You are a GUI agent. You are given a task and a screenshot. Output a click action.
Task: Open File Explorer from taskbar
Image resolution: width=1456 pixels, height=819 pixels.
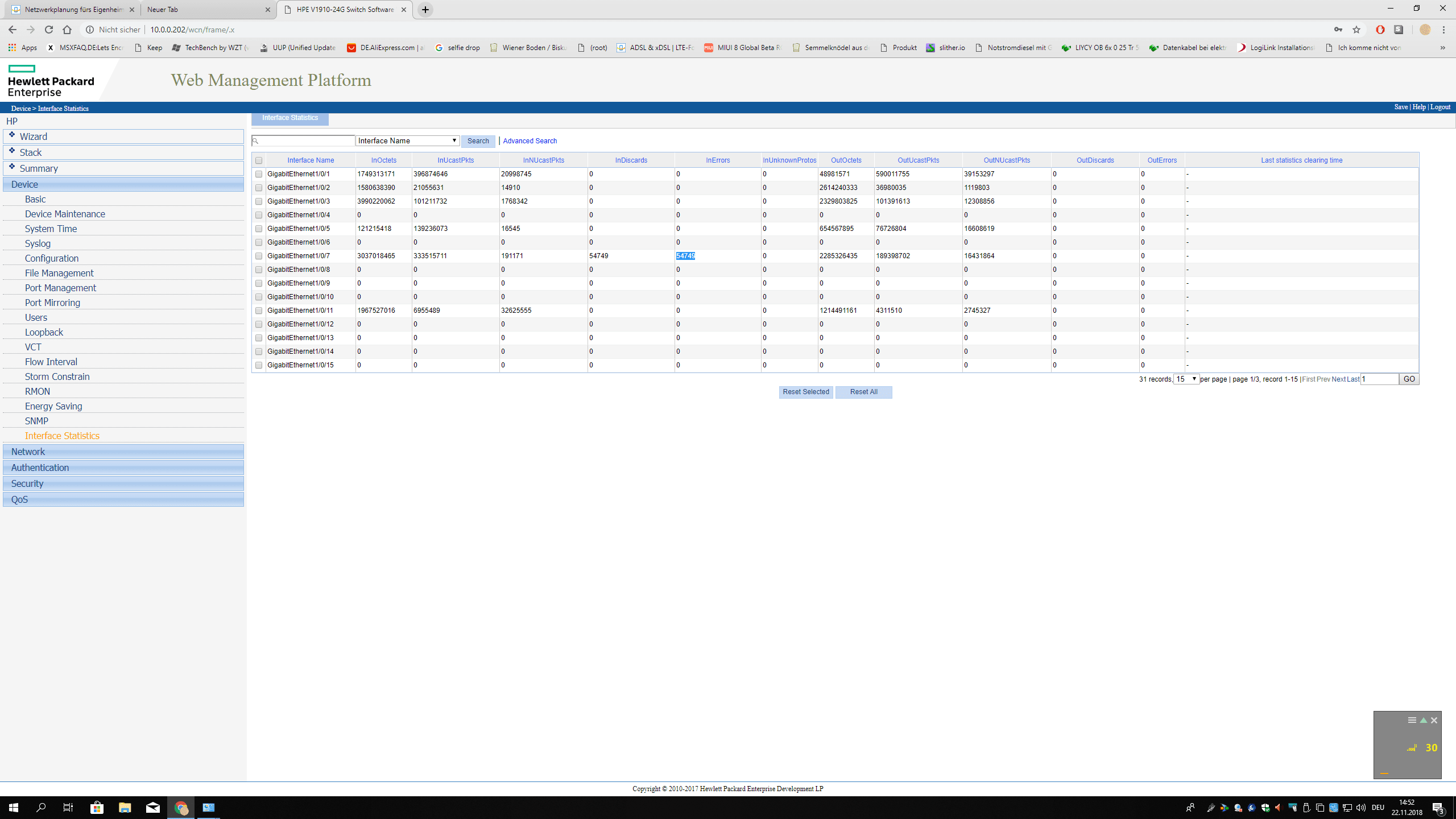(x=125, y=808)
